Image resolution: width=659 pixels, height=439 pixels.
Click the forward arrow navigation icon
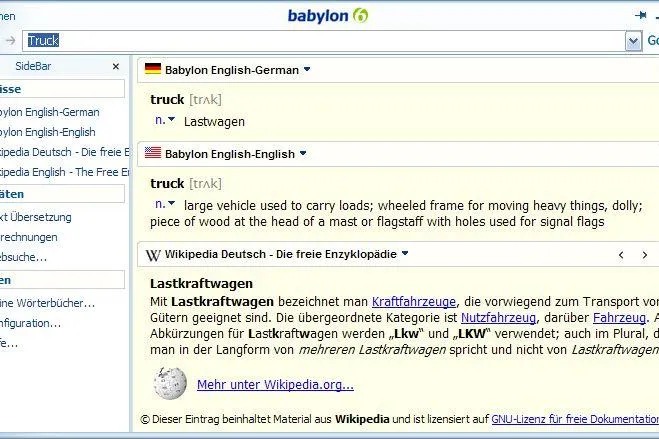pyautogui.click(x=11, y=40)
